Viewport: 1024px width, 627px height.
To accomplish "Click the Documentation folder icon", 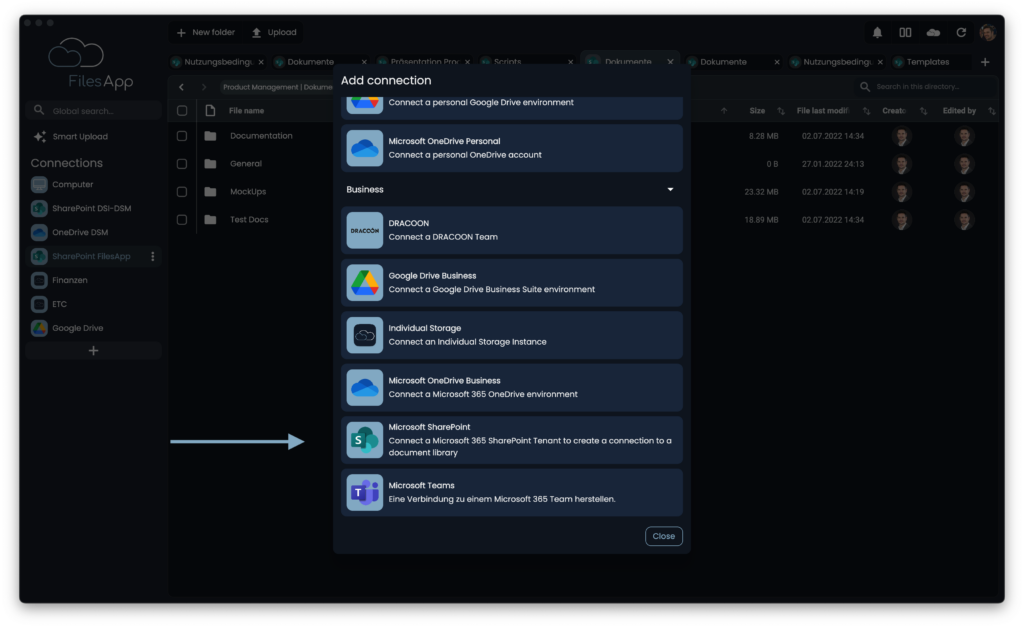I will pyautogui.click(x=210, y=136).
